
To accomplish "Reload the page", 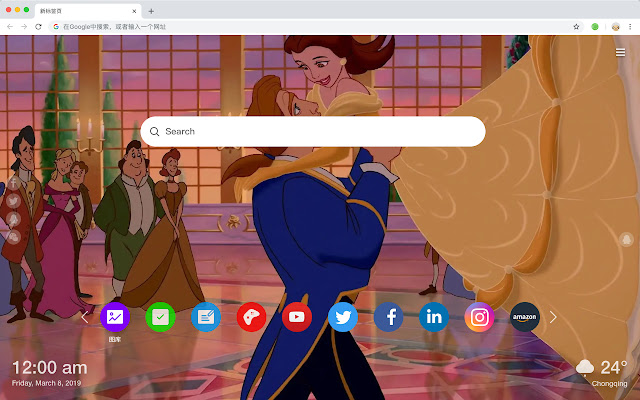I will pos(38,27).
